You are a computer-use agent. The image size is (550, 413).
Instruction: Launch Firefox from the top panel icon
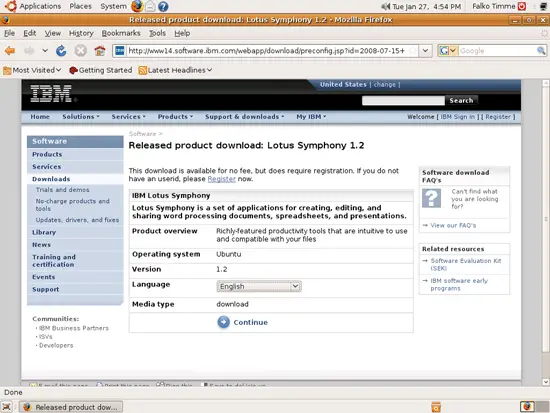coord(137,6)
